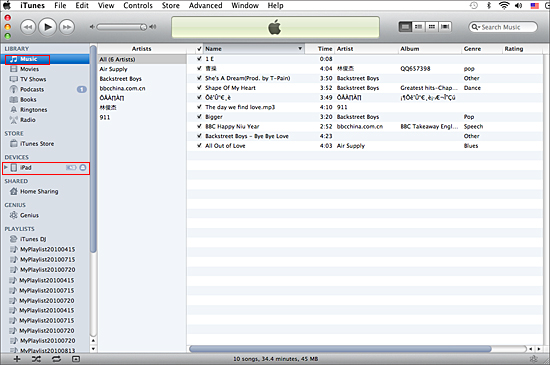Viewport: 550px width, 365px height.
Task: Select "Backstreet Boys" in artist browser
Action: (142, 79)
